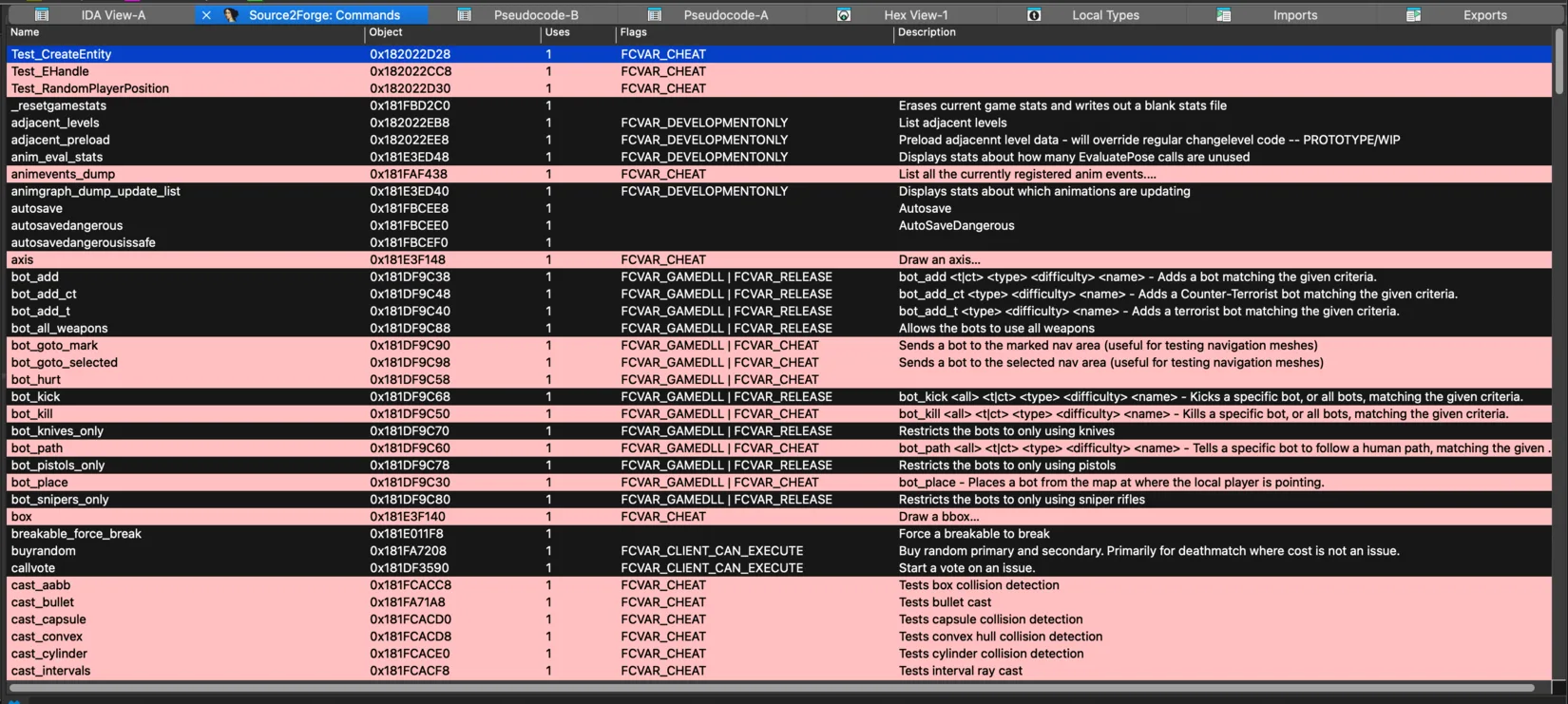Select the Test_CreateEntity row
This screenshot has height=704, width=1568.
[x=779, y=54]
